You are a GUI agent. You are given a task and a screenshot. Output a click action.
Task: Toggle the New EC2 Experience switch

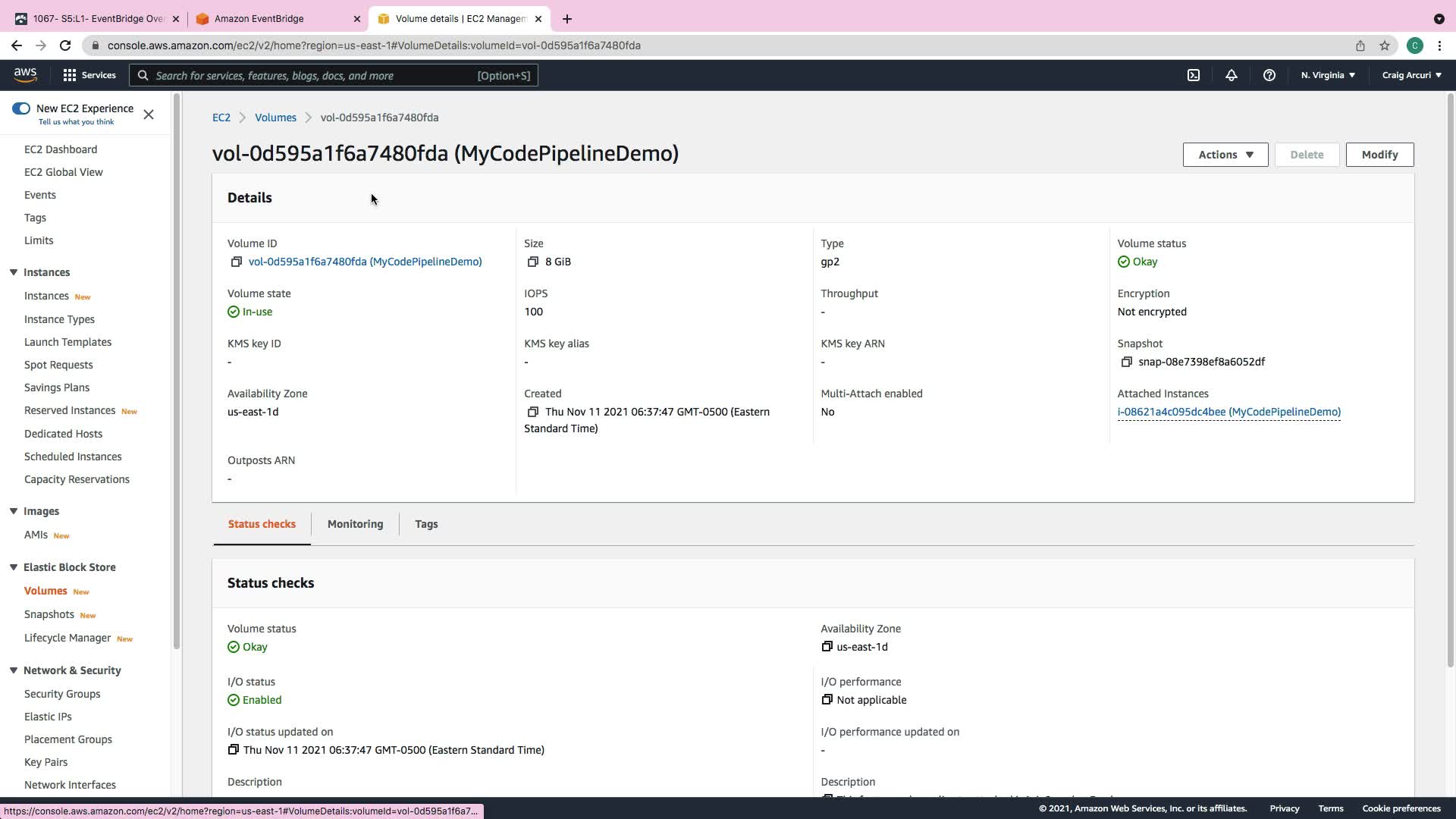point(20,108)
